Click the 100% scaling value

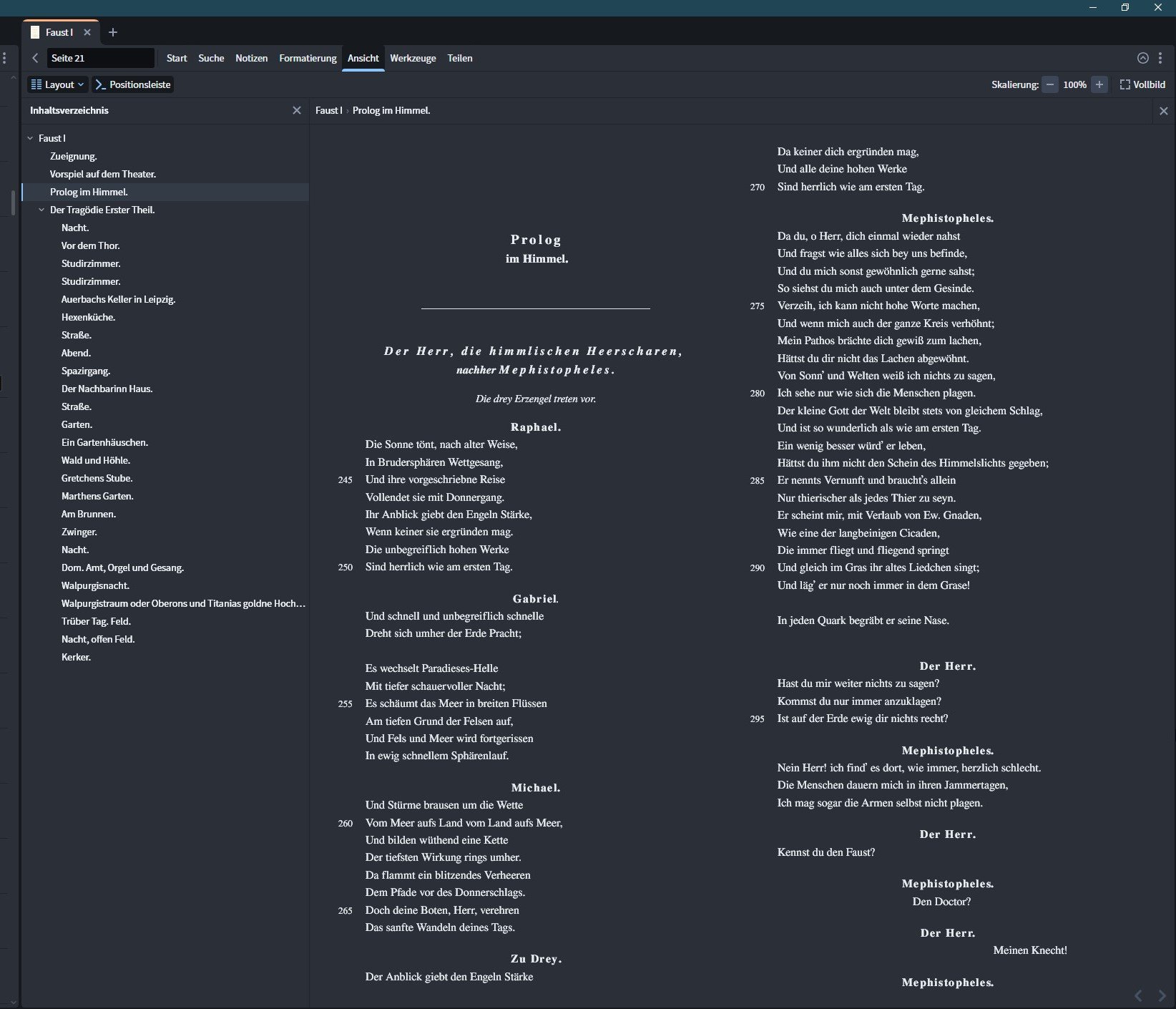pyautogui.click(x=1074, y=84)
